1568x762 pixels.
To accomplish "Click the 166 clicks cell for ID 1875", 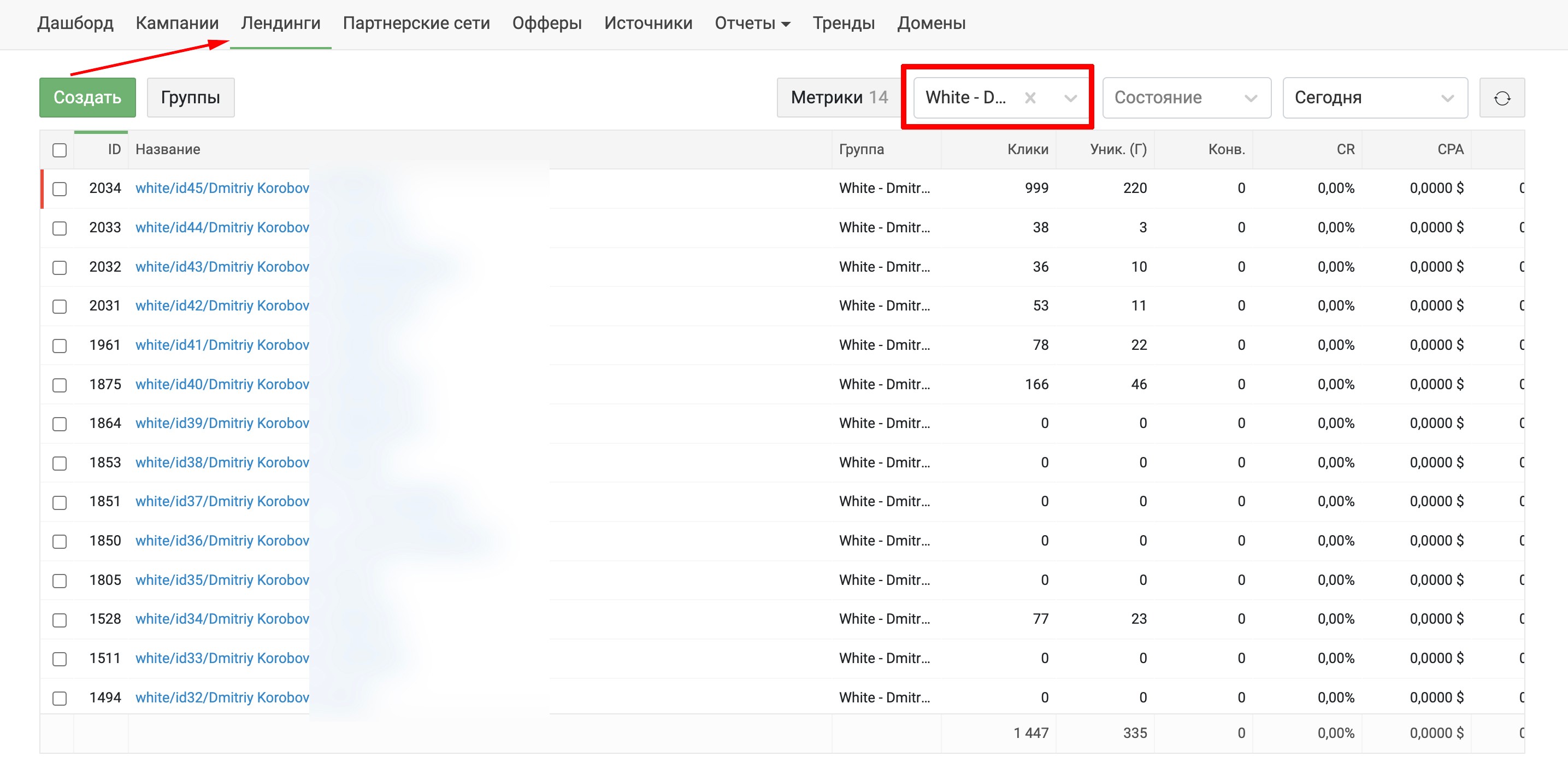I will point(1036,384).
